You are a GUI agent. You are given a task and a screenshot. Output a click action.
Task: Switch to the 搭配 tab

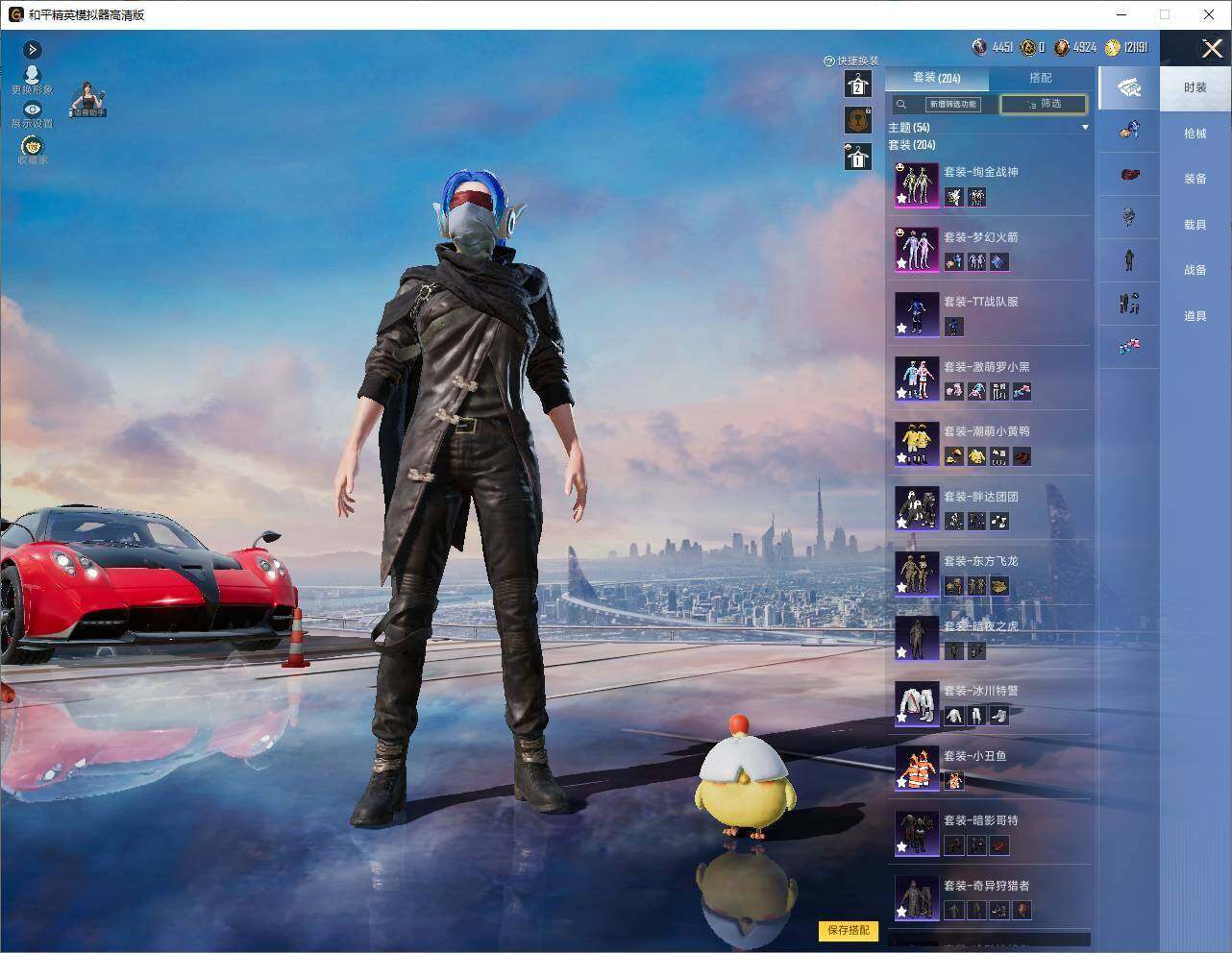pos(1040,78)
